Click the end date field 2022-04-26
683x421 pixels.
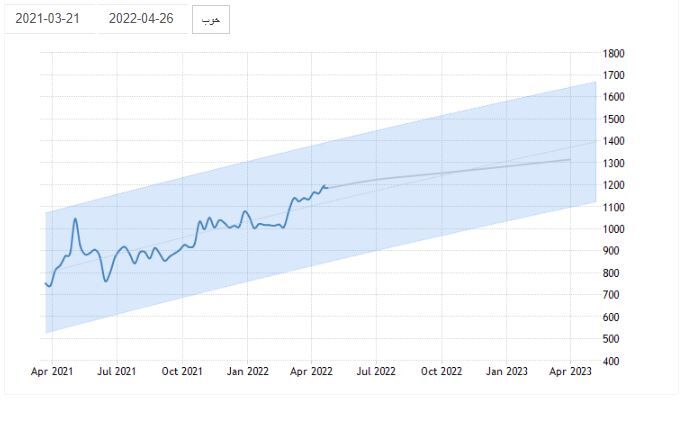point(139,19)
